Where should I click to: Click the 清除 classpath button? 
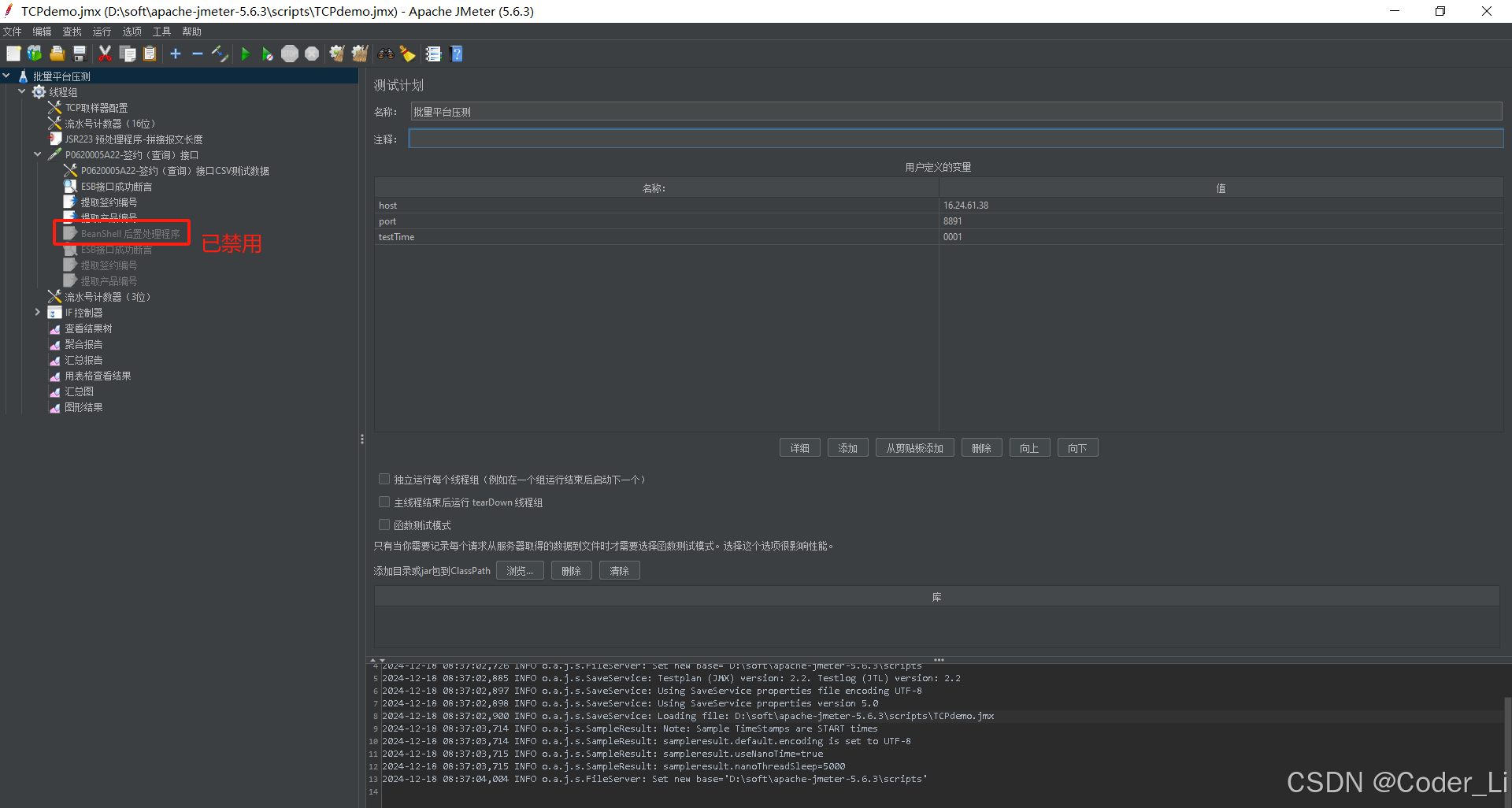click(620, 571)
